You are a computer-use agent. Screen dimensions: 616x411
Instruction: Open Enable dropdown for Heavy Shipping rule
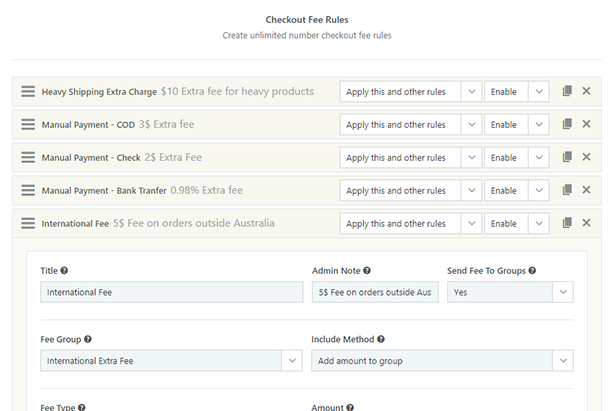(516, 92)
